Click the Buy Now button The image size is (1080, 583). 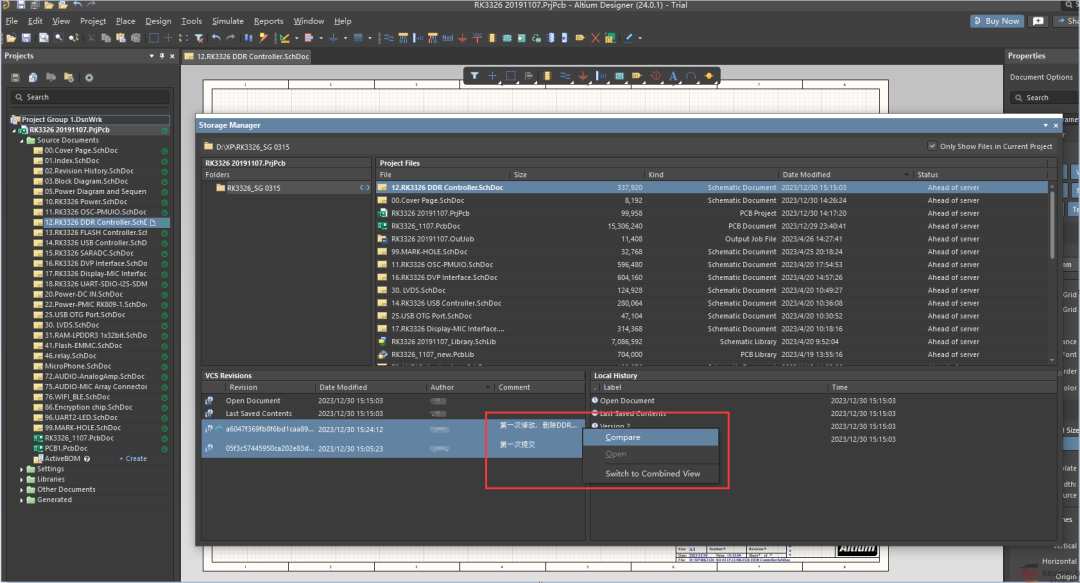pyautogui.click(x=996, y=21)
